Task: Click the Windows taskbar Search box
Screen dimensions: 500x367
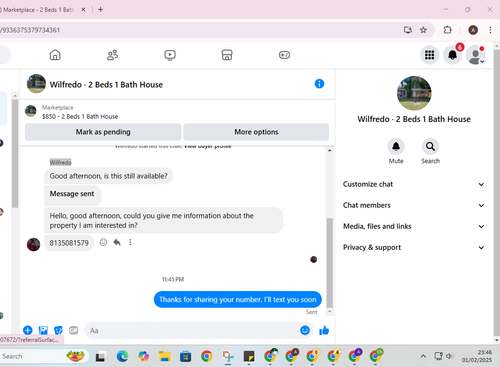Action: click(43, 356)
